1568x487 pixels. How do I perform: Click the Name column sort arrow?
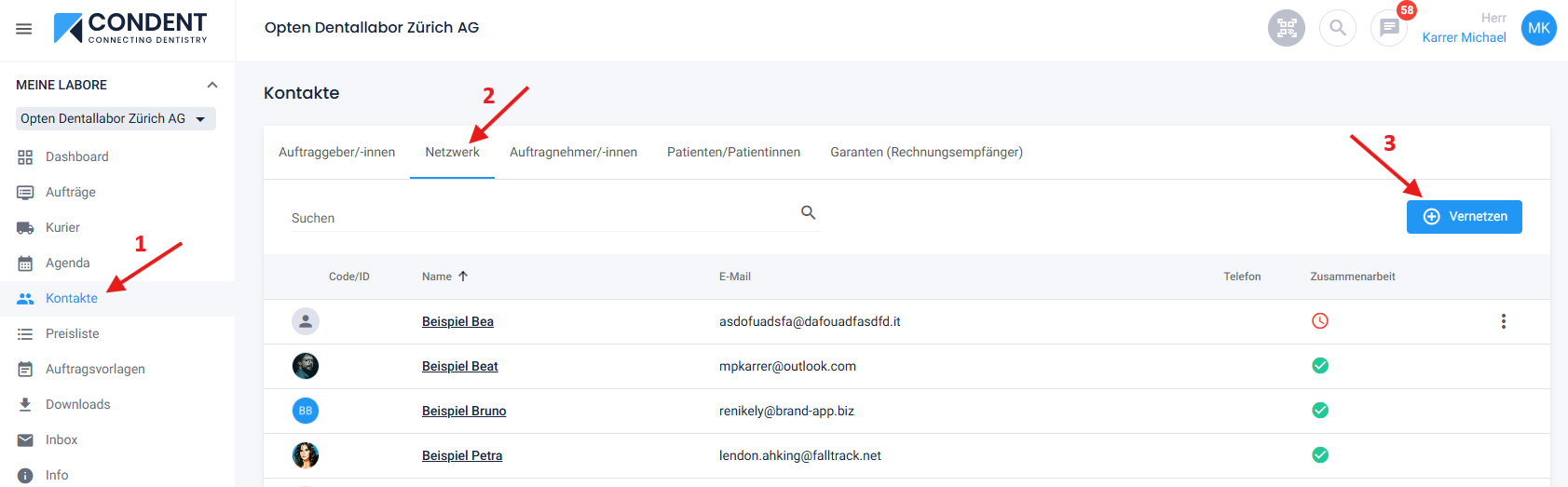pyautogui.click(x=463, y=277)
